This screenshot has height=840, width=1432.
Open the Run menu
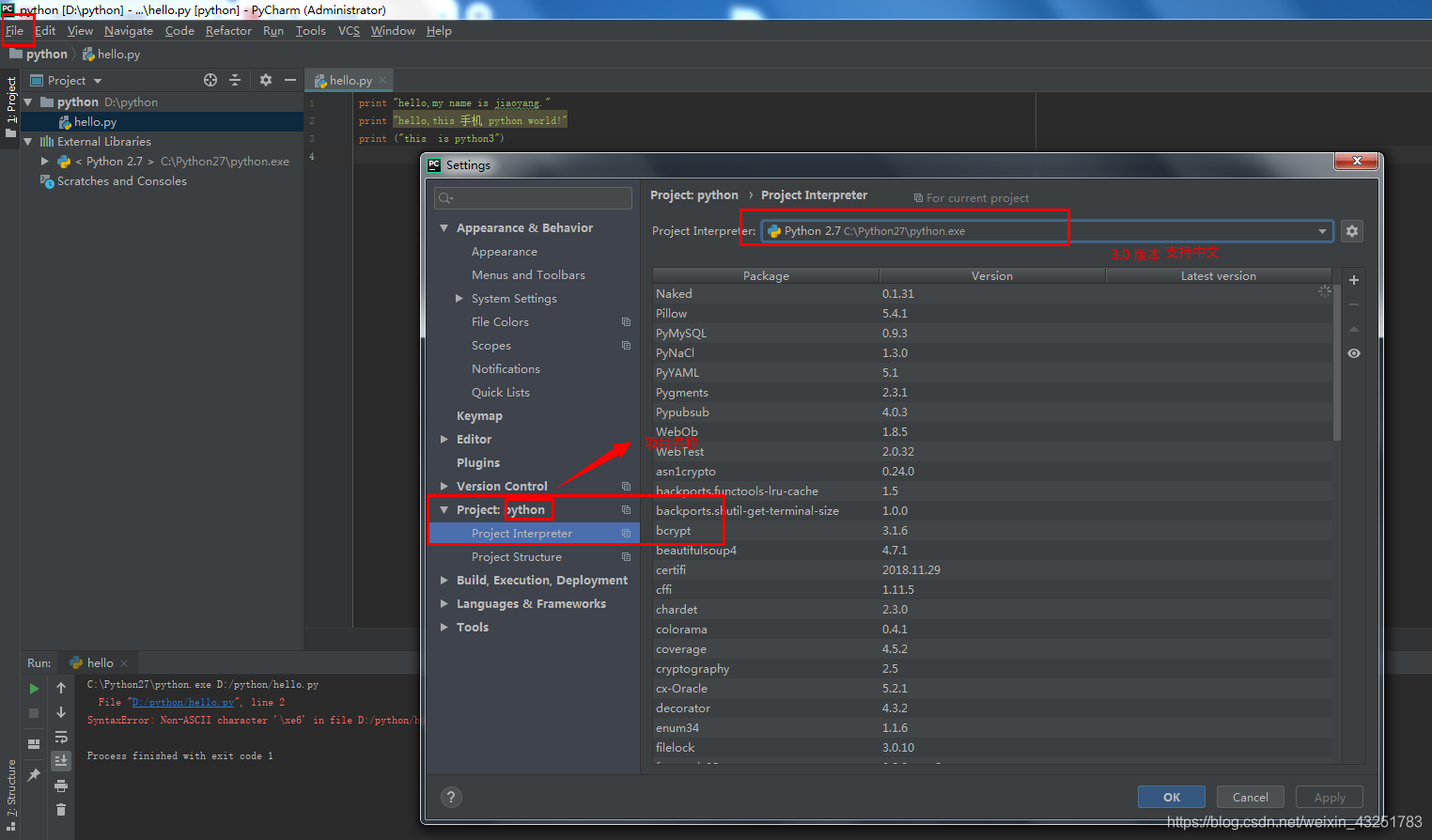point(273,31)
